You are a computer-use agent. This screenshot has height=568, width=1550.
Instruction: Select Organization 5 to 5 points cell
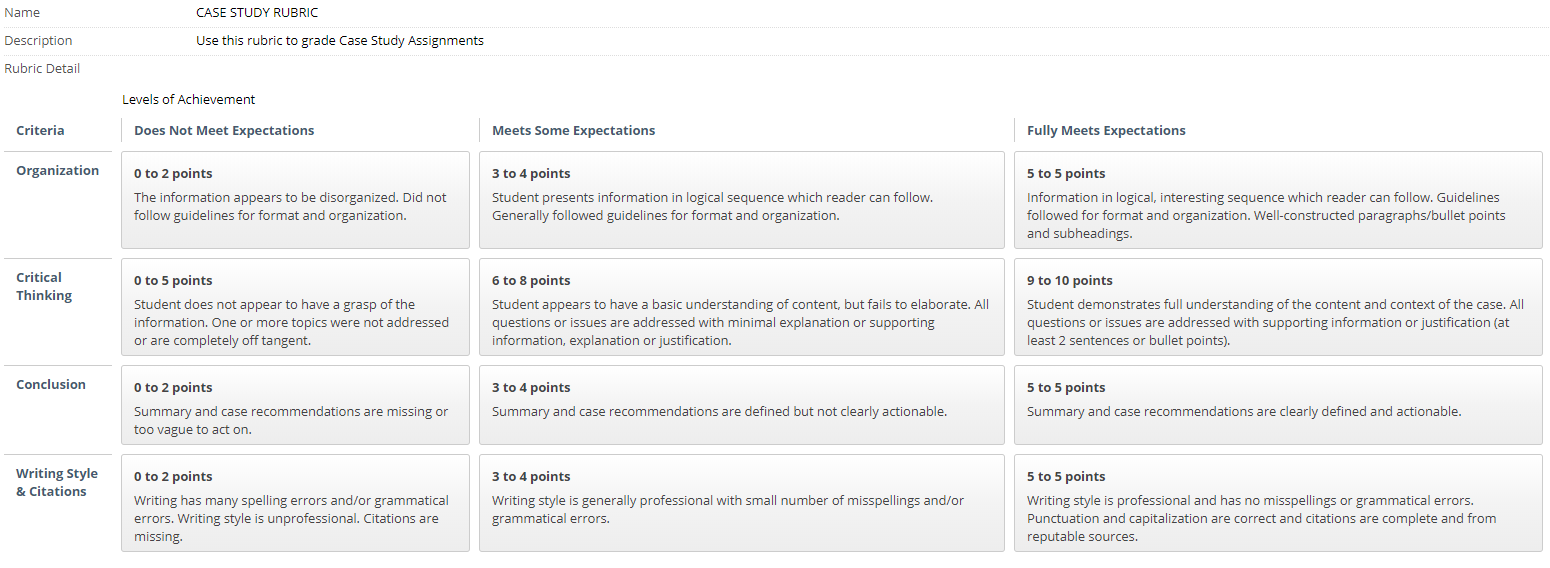pos(1278,200)
